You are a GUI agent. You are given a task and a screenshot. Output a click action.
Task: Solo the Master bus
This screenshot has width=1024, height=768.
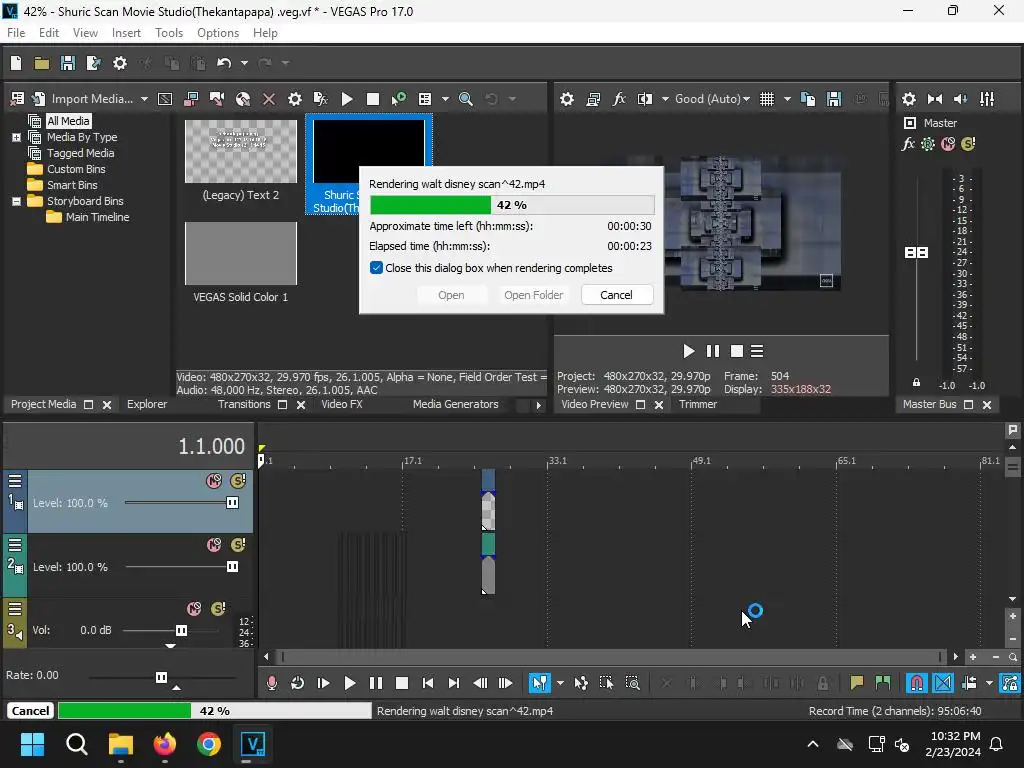point(968,144)
